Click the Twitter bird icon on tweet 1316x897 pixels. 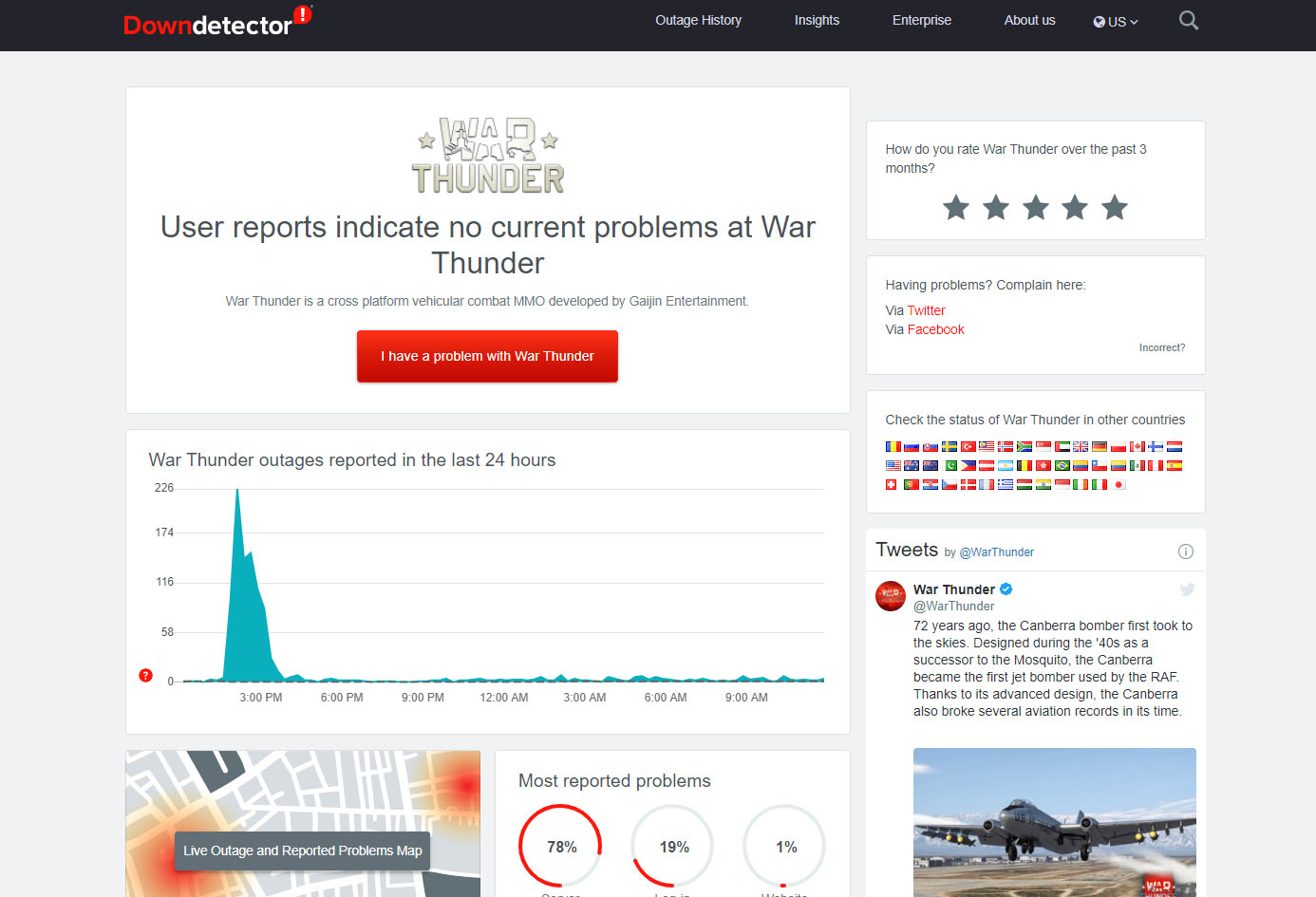[x=1187, y=589]
